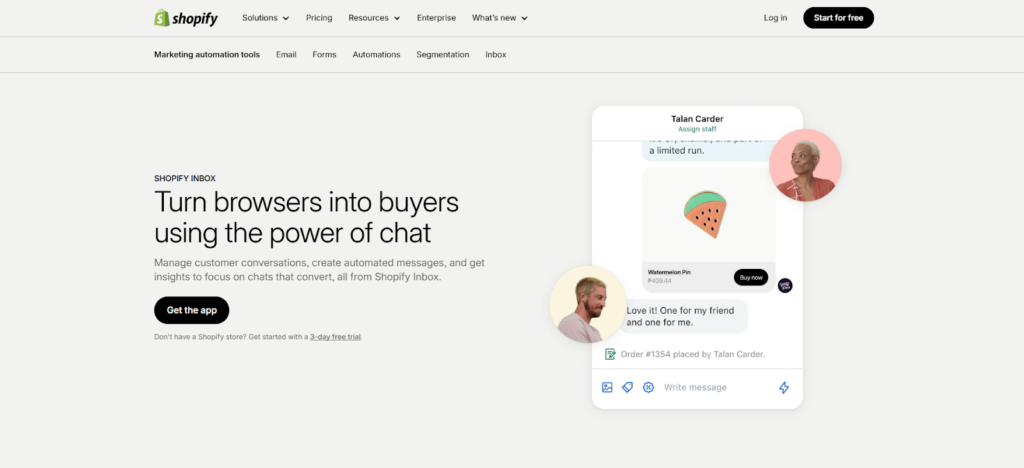Click the bearded man's profile photo
1024x468 pixels.
tap(587, 303)
